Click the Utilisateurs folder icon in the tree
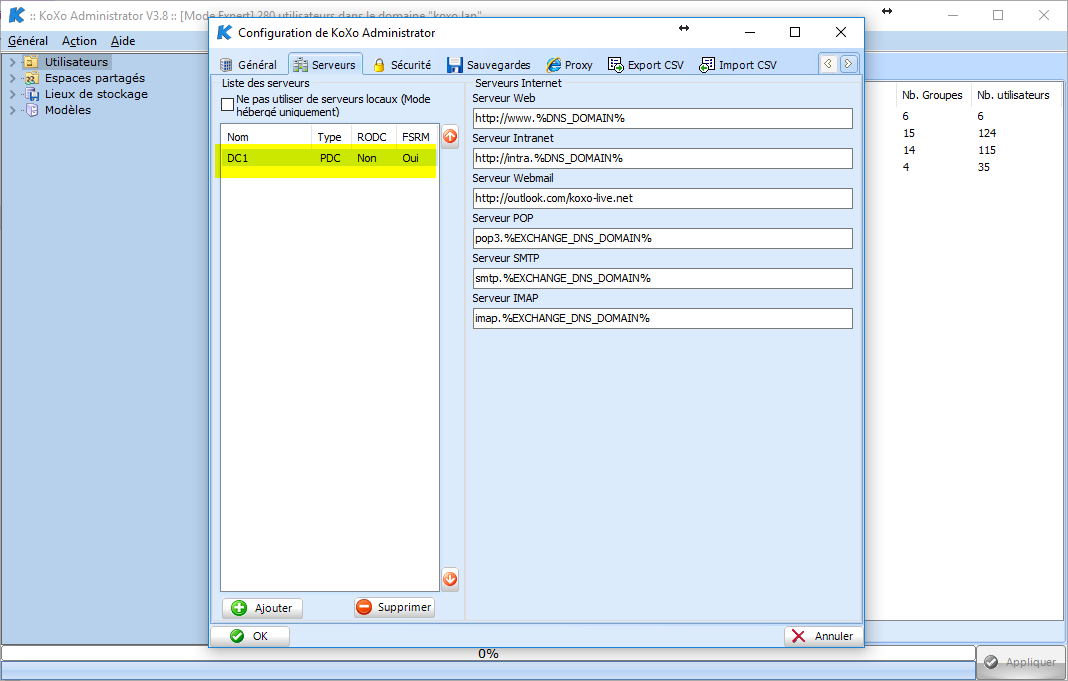Image resolution: width=1068 pixels, height=681 pixels. coord(31,62)
